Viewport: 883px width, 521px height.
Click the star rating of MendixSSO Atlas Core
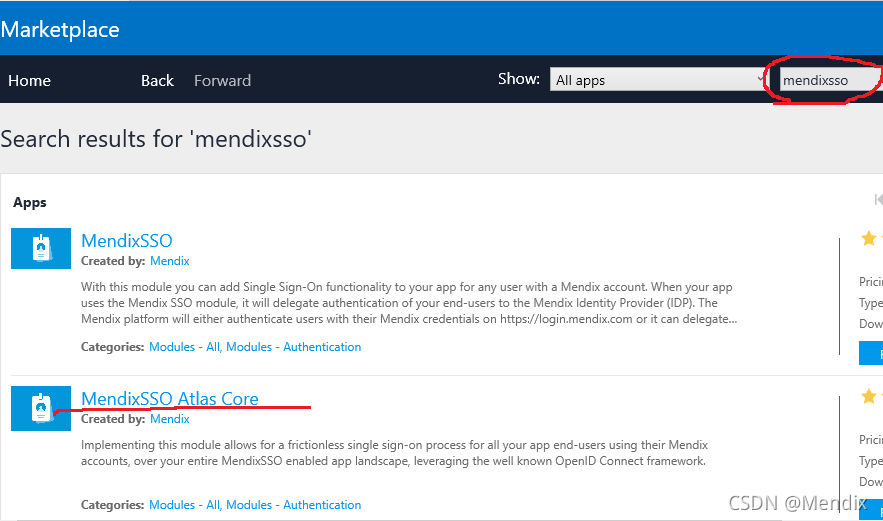pos(871,397)
